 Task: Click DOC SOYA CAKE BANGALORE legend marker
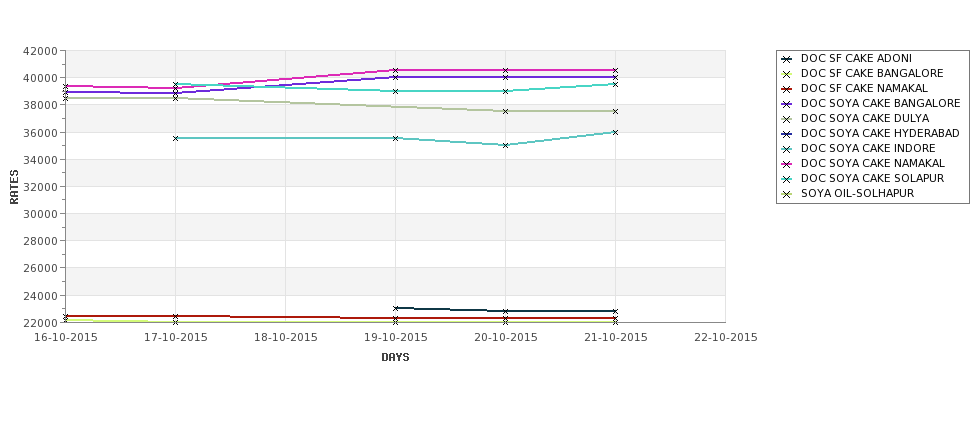(787, 104)
